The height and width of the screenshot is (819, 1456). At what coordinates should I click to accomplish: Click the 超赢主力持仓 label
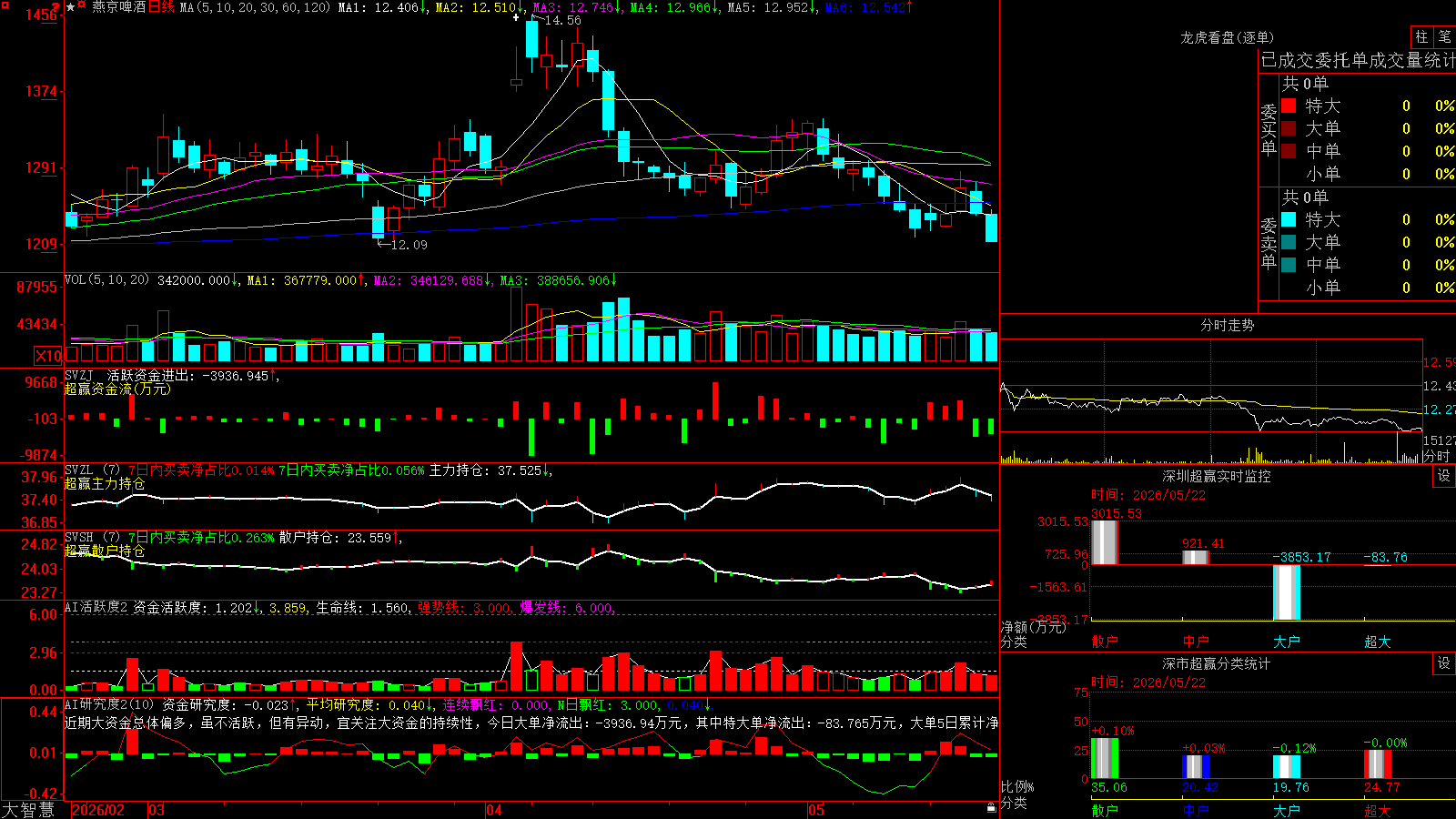tap(105, 483)
